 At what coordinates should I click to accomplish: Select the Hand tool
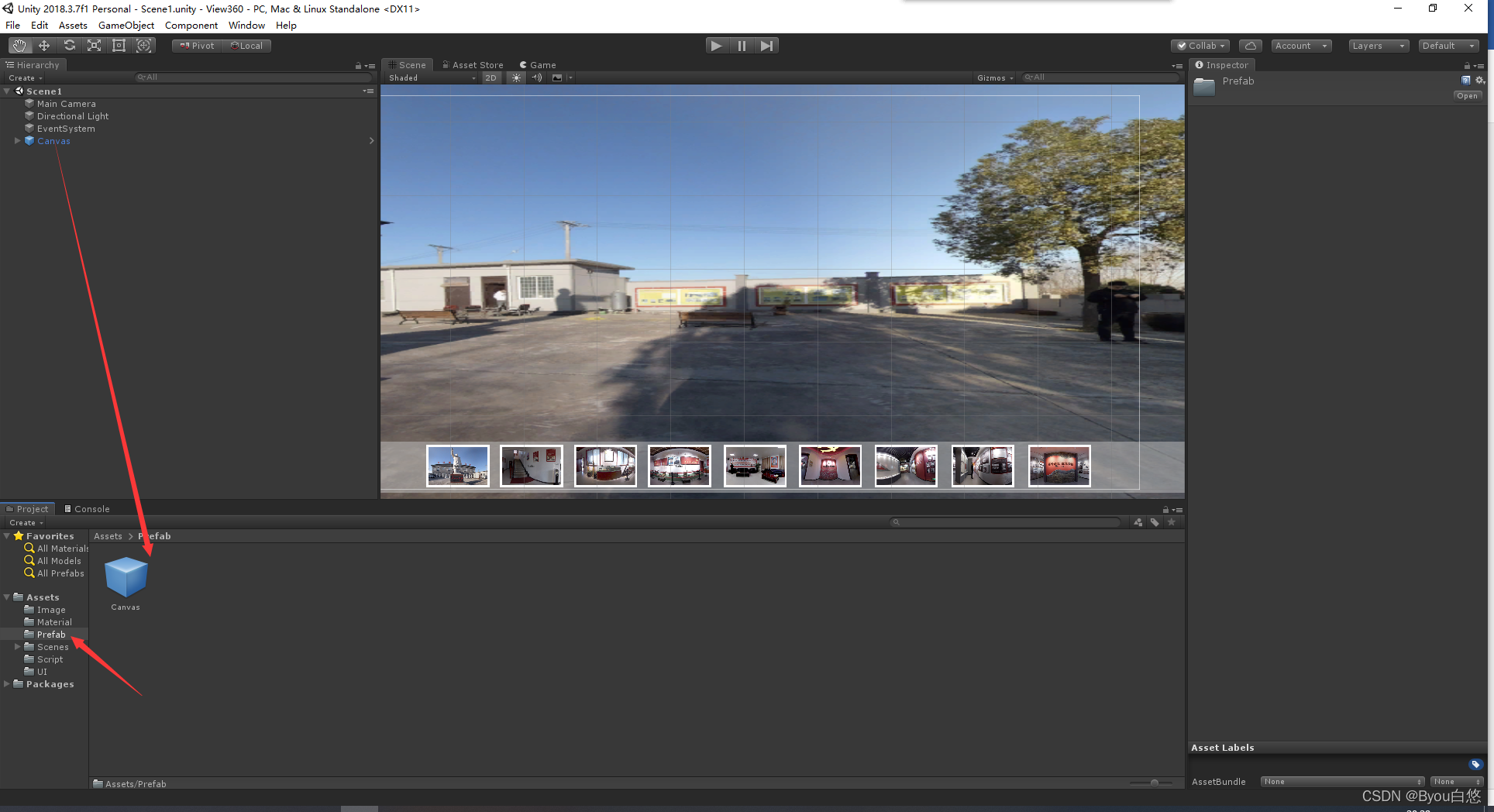pos(19,46)
